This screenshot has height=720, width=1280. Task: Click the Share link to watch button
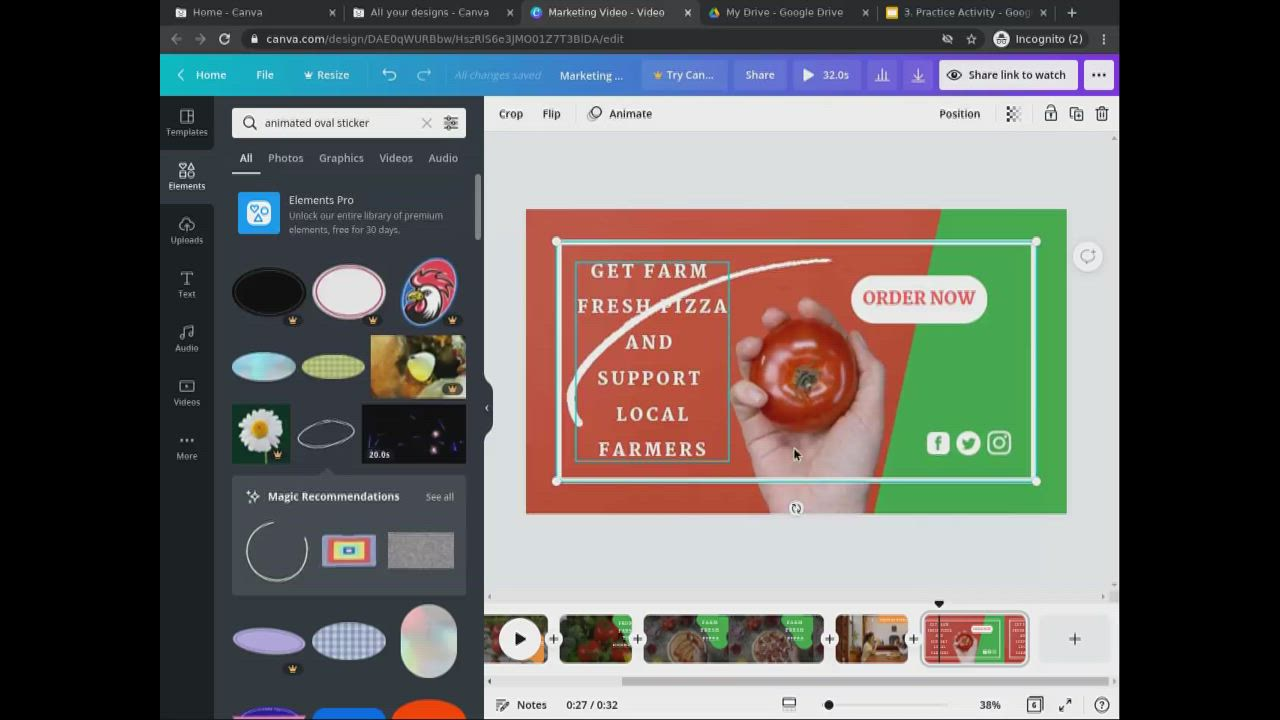(x=1008, y=74)
